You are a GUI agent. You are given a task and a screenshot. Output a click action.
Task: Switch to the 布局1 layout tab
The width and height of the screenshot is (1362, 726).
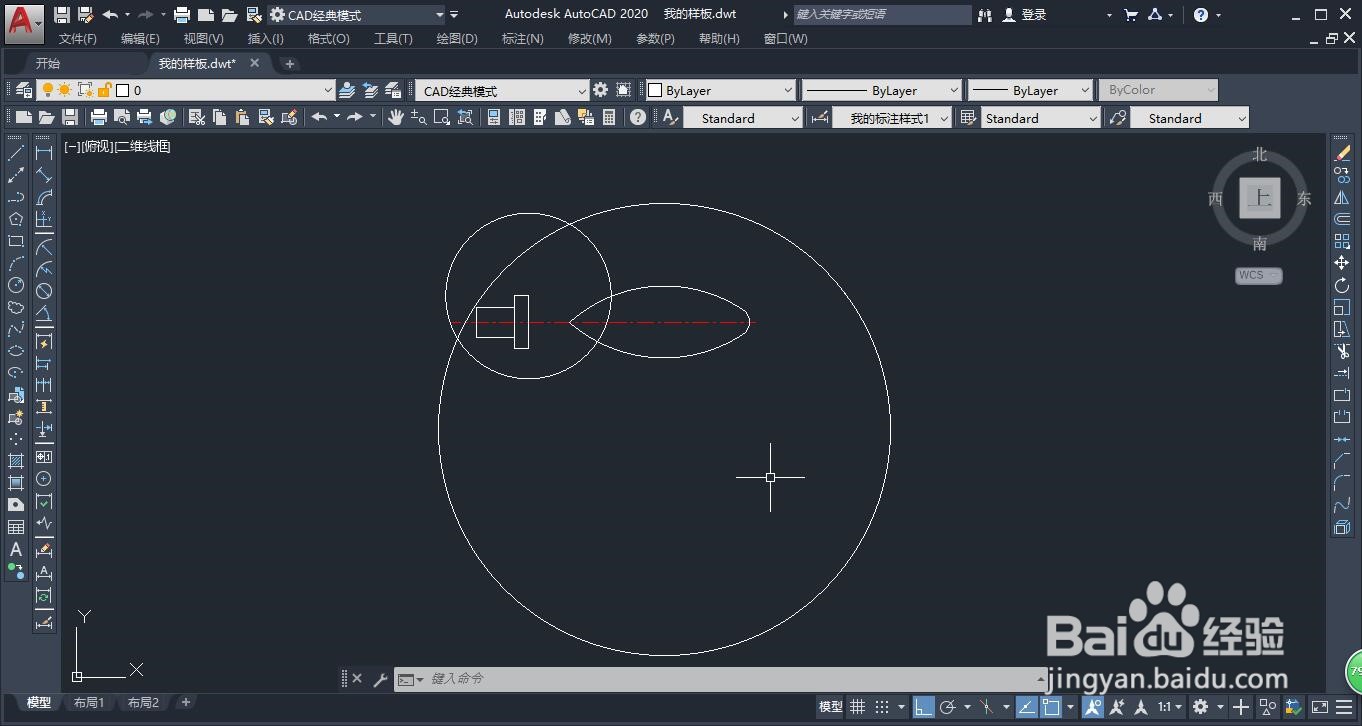pos(89,703)
